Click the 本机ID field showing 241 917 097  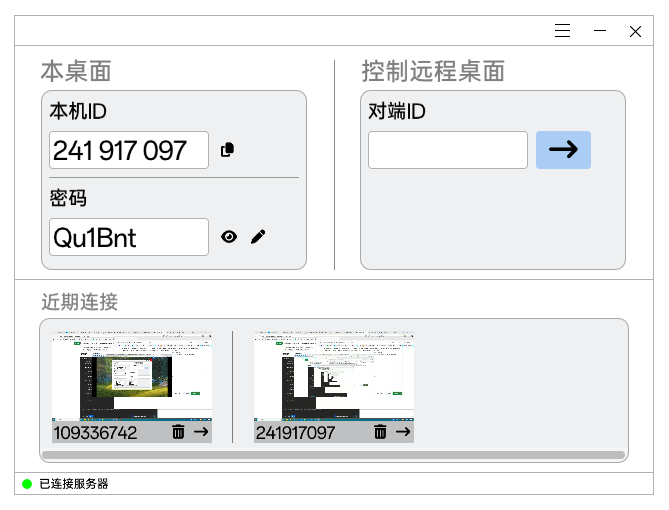(128, 150)
